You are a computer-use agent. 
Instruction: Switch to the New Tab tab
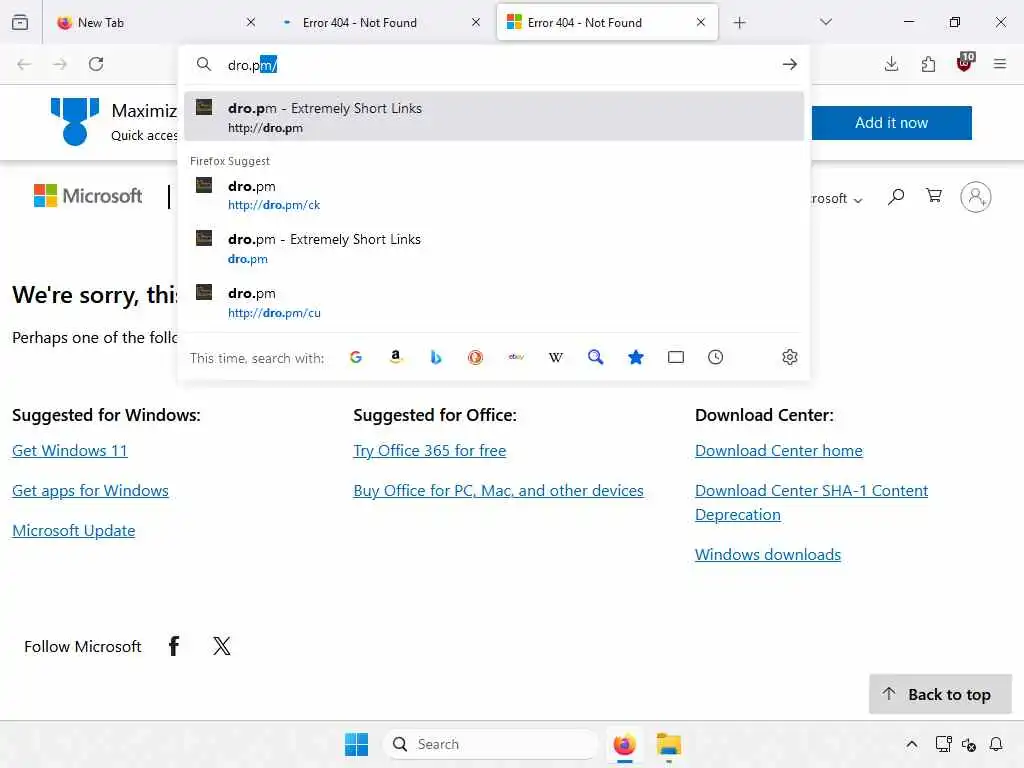[156, 22]
